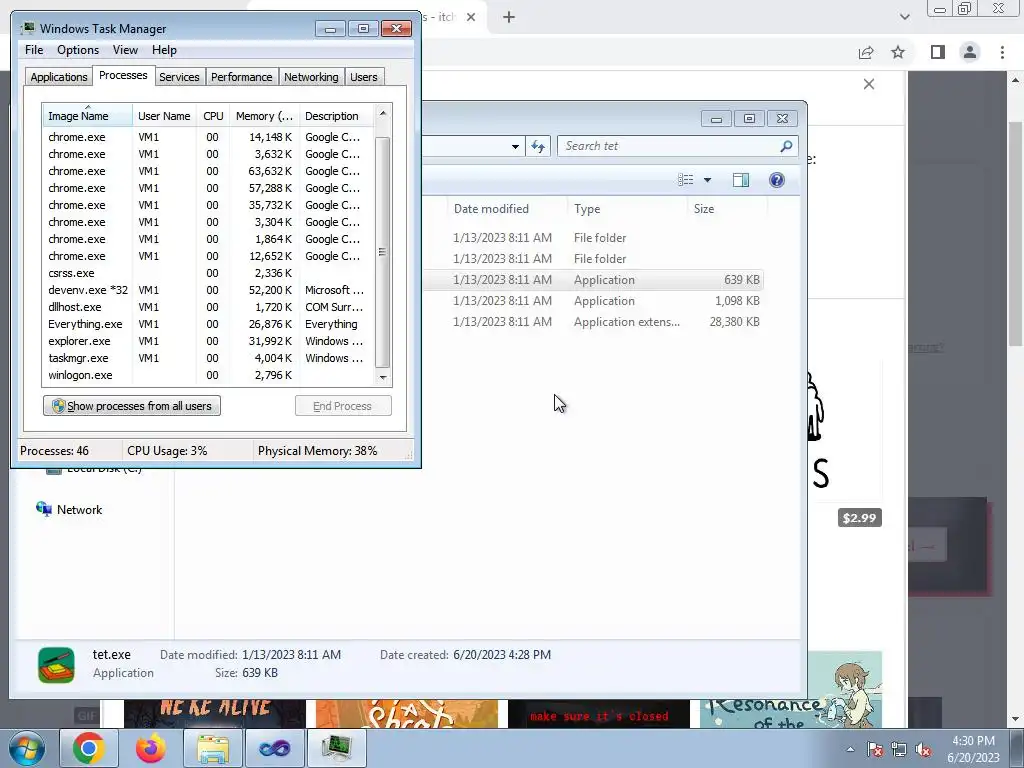The width and height of the screenshot is (1024, 768).
Task: Click the Explorer refresh address icon
Action: pyautogui.click(x=538, y=146)
